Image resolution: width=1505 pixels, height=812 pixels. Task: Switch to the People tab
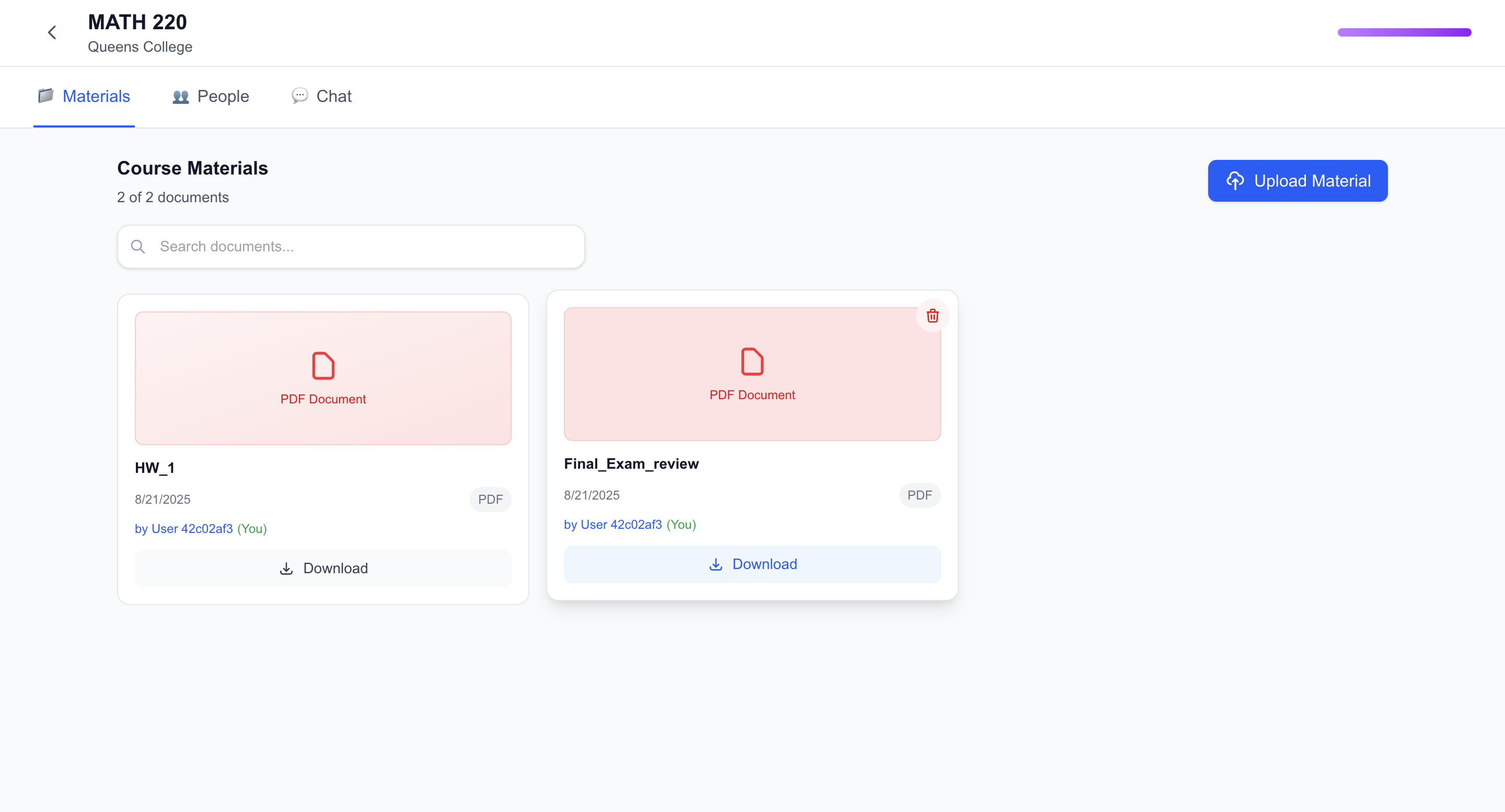pyautogui.click(x=223, y=96)
